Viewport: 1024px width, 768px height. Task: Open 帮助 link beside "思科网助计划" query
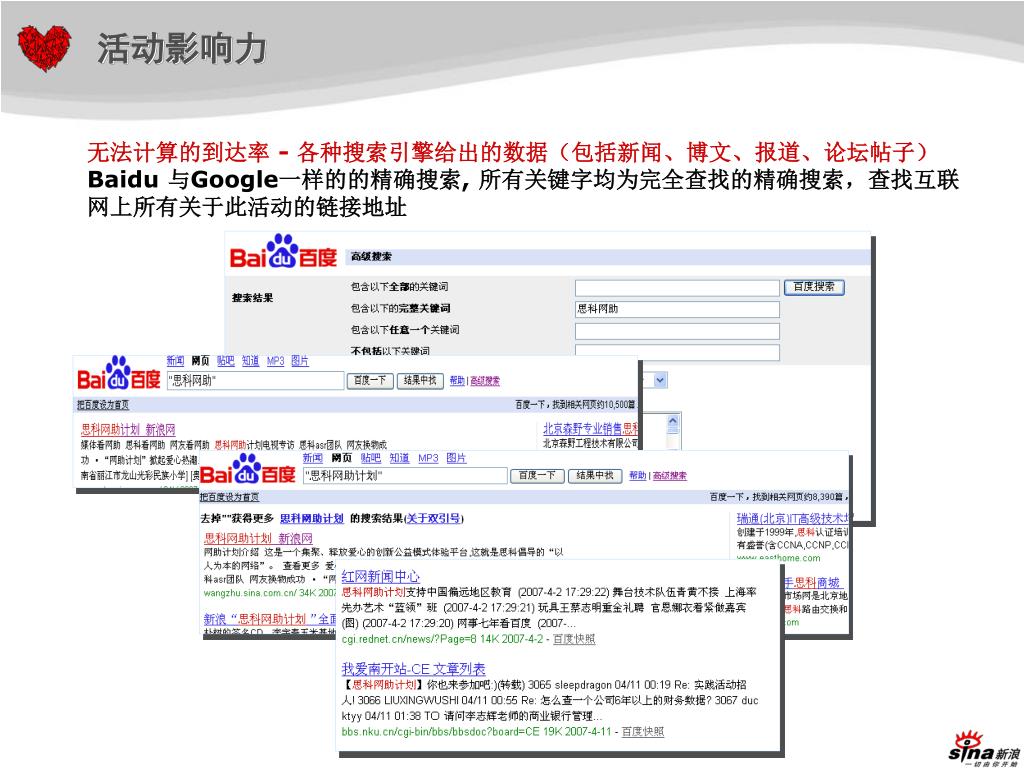[637, 476]
